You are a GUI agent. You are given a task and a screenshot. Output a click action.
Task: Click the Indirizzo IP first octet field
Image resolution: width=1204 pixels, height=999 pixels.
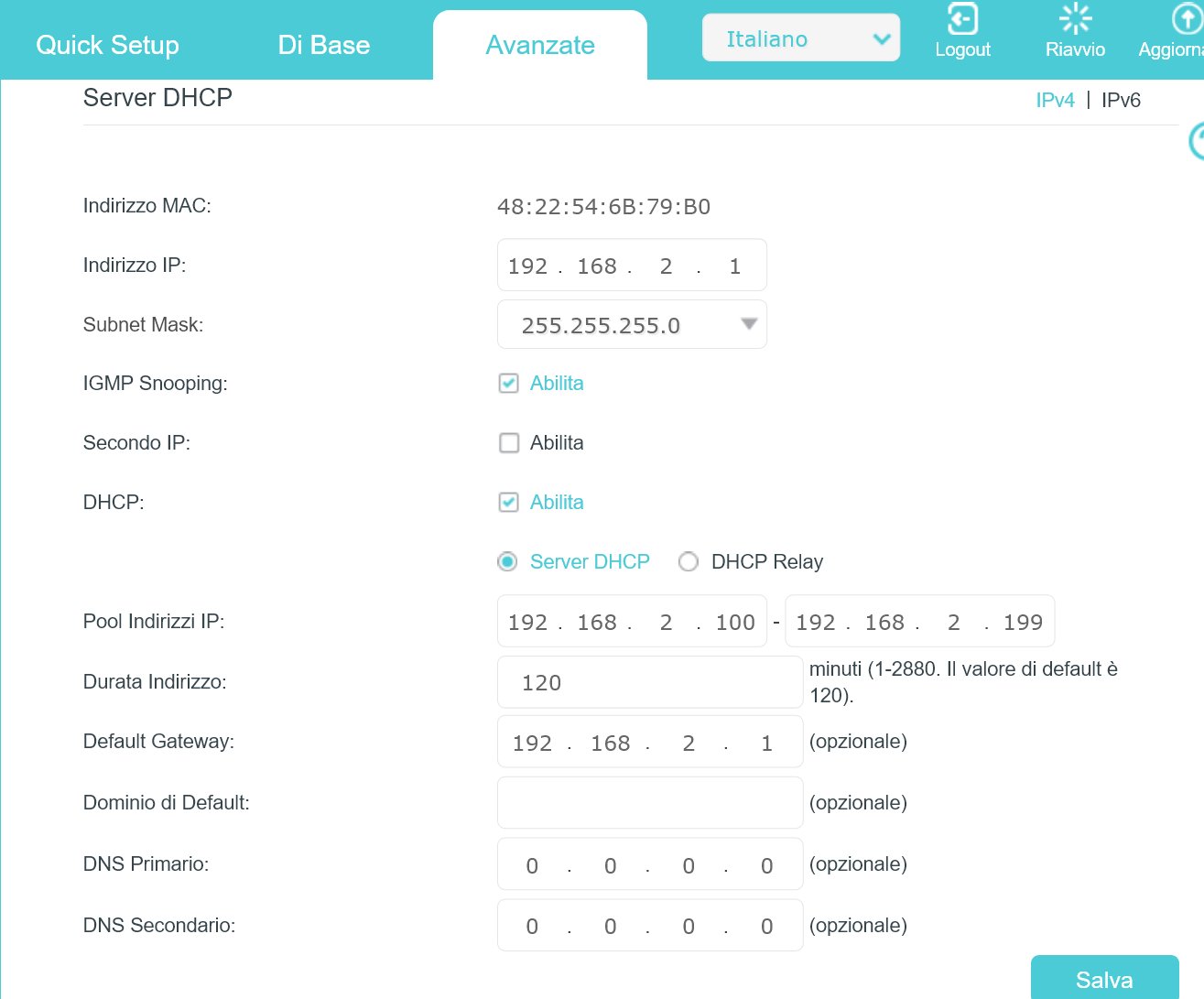(x=527, y=266)
